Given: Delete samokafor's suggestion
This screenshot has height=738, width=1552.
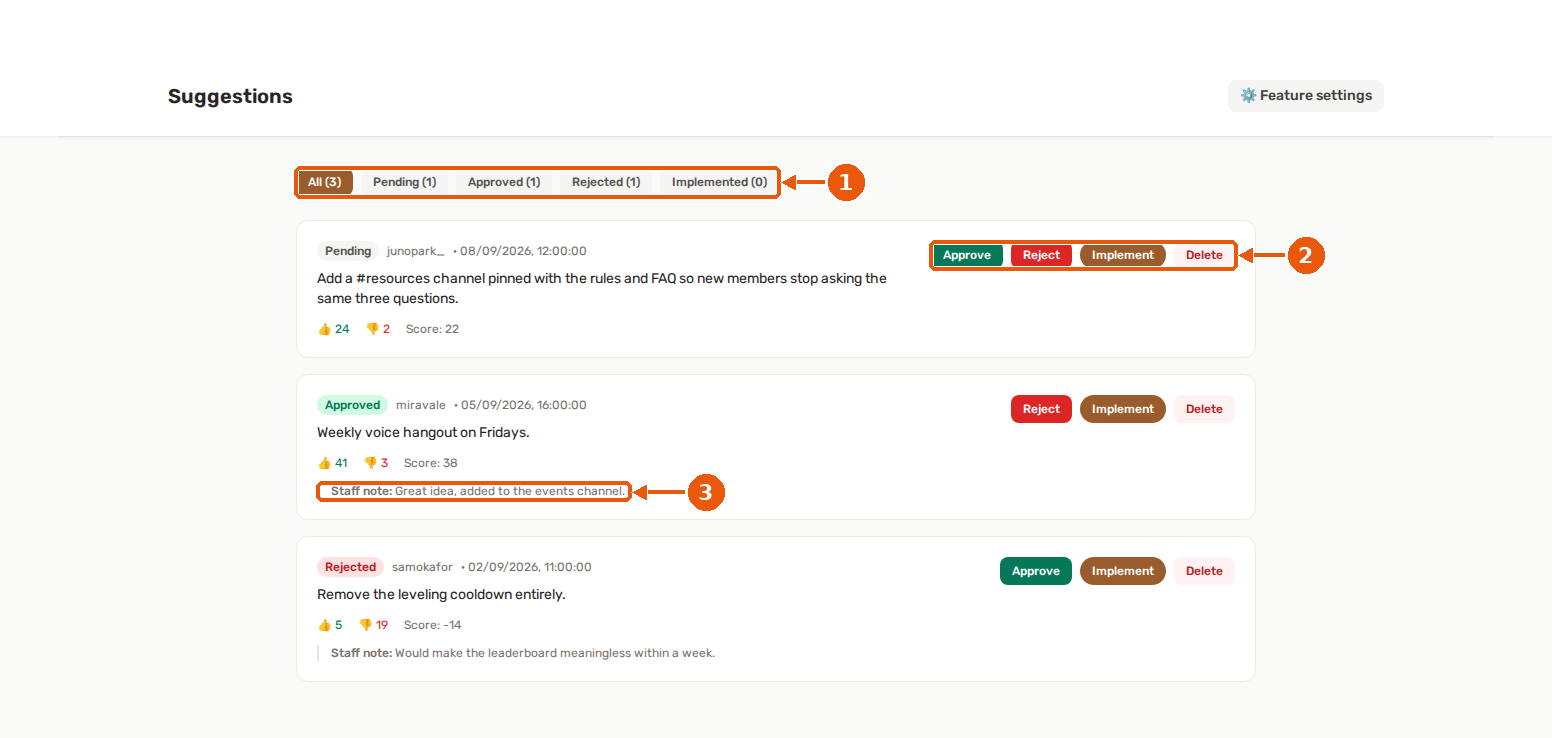Looking at the screenshot, I should tap(1204, 571).
